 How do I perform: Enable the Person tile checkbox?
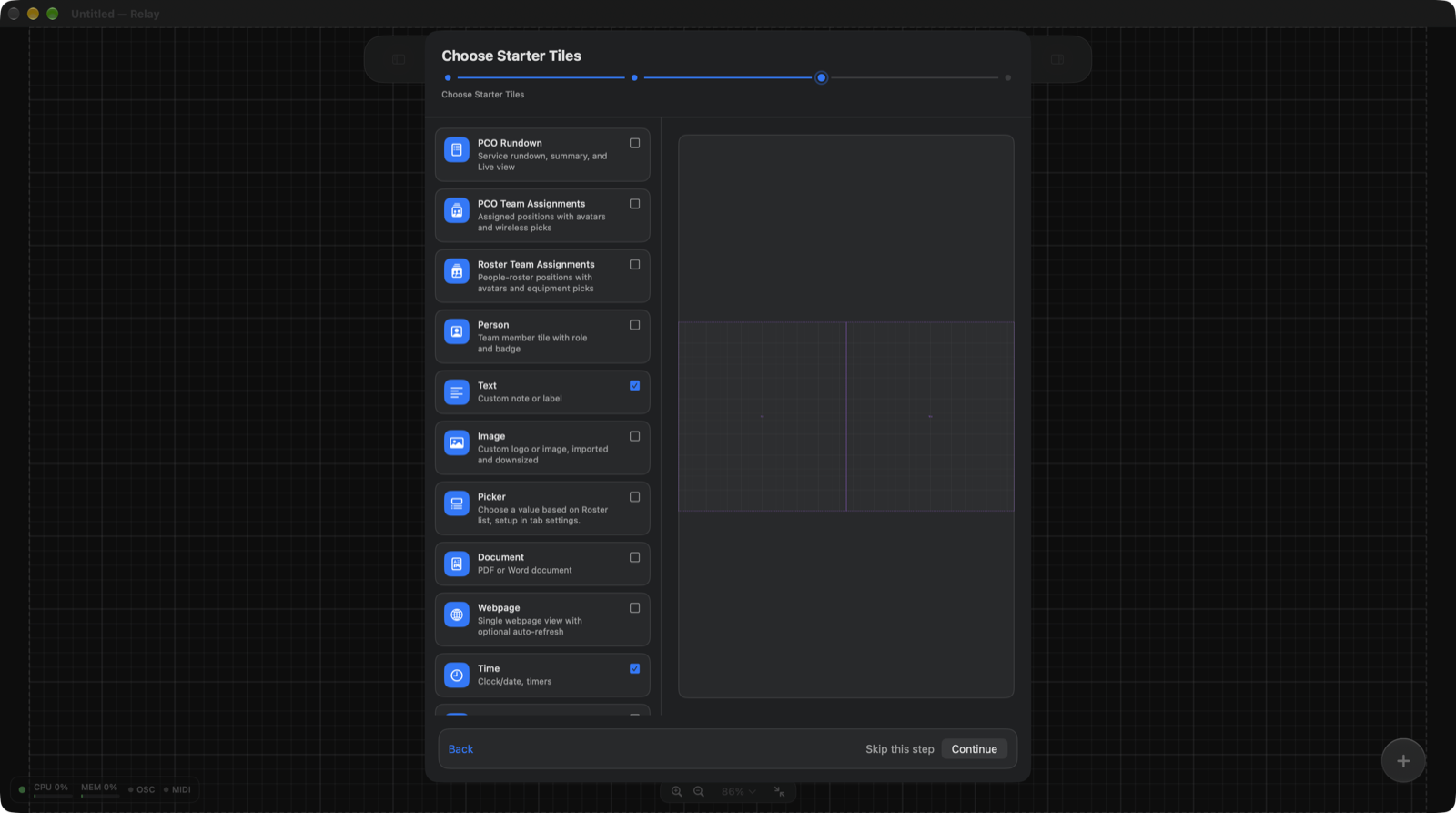635,325
